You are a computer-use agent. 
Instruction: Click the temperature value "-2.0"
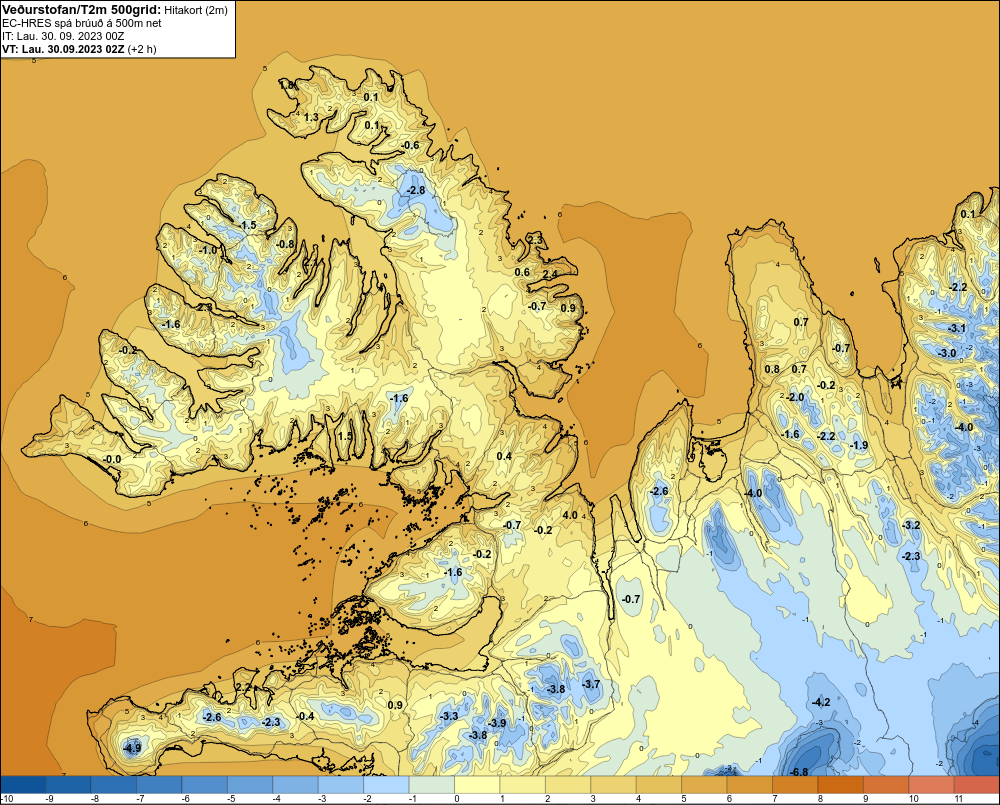[795, 397]
